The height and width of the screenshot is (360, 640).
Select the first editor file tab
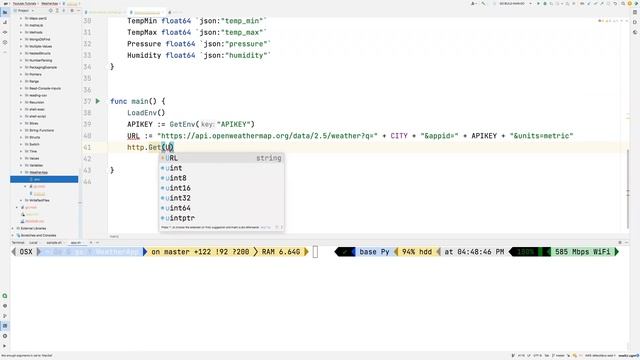pos(105,12)
